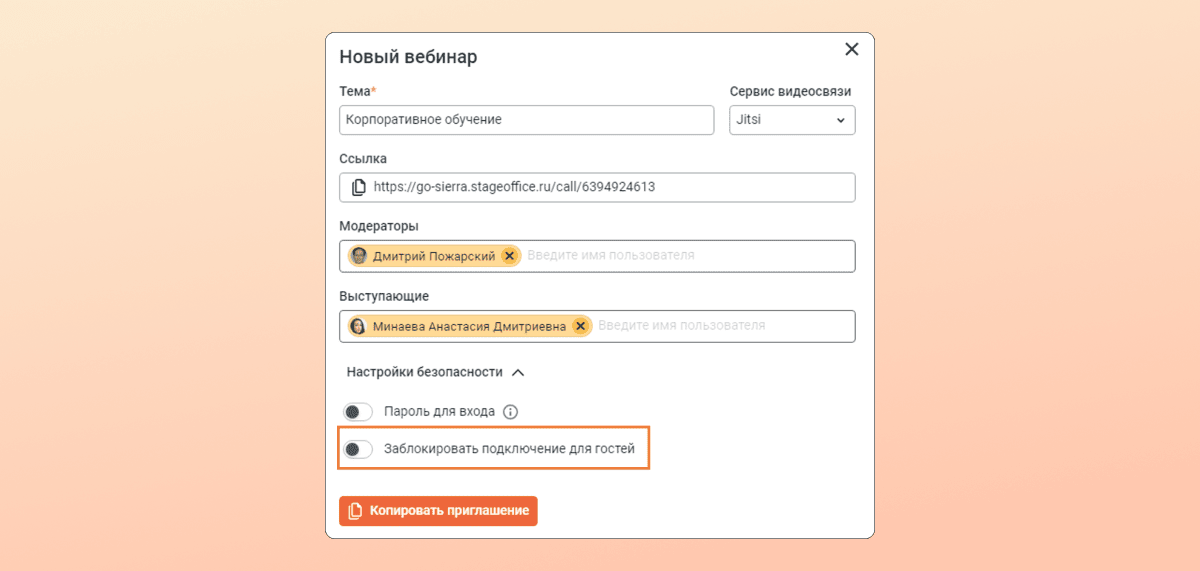Close the Новый вебинар dialog
The width and height of the screenshot is (1200, 571).
[x=852, y=49]
